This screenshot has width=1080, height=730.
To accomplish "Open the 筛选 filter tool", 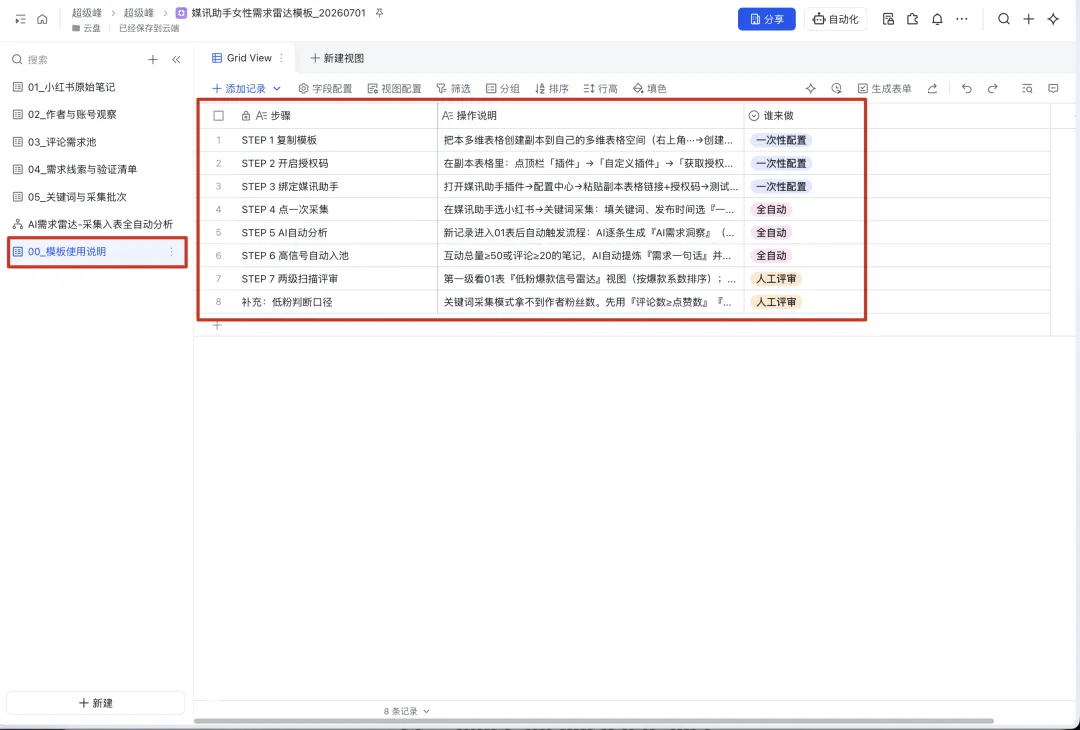I will [x=453, y=88].
